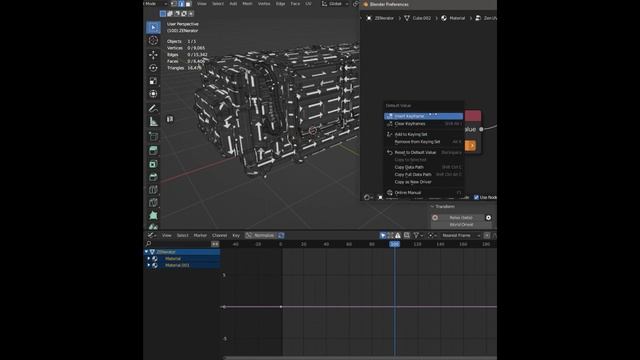640x360 pixels.
Task: Open the Add menu
Action: click(x=233, y=4)
